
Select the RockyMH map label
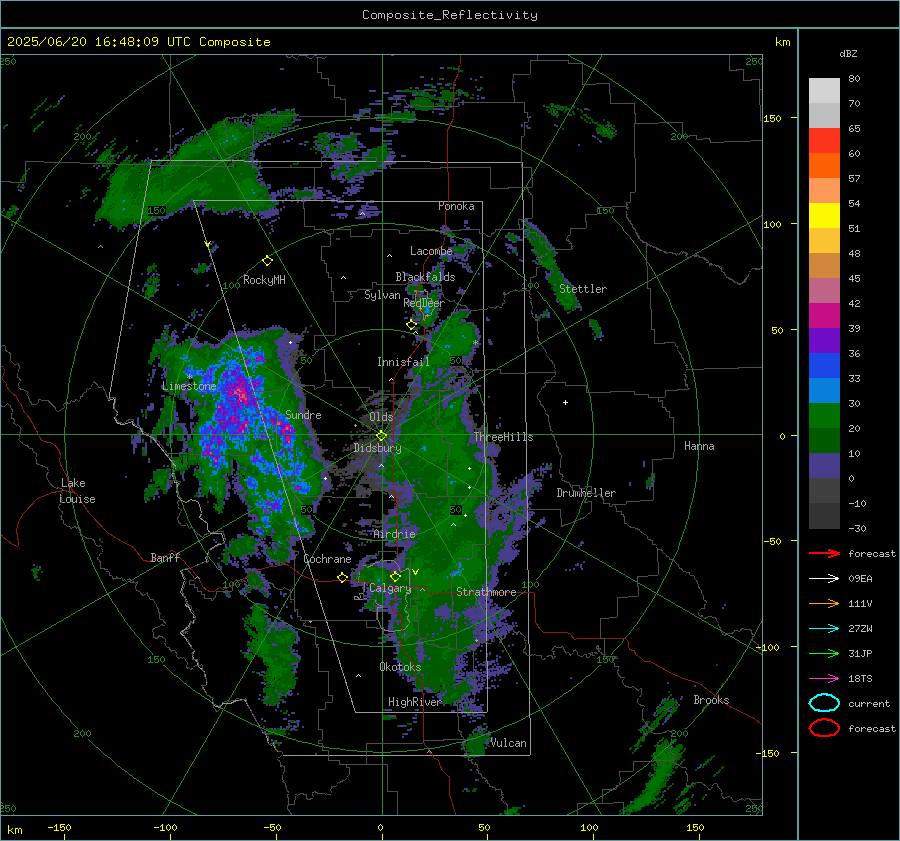click(x=264, y=280)
